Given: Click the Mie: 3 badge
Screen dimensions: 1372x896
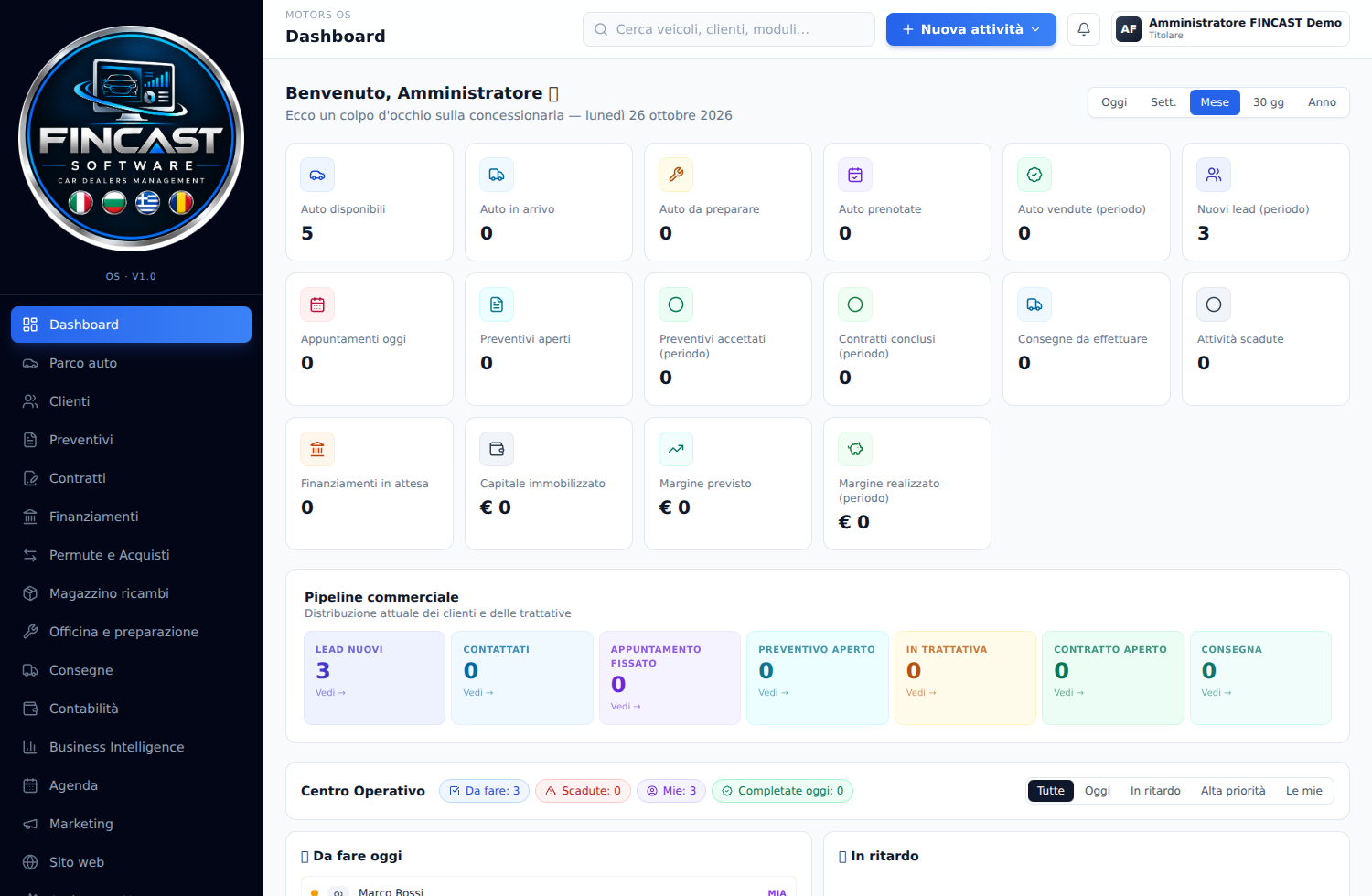Looking at the screenshot, I should coord(671,791).
